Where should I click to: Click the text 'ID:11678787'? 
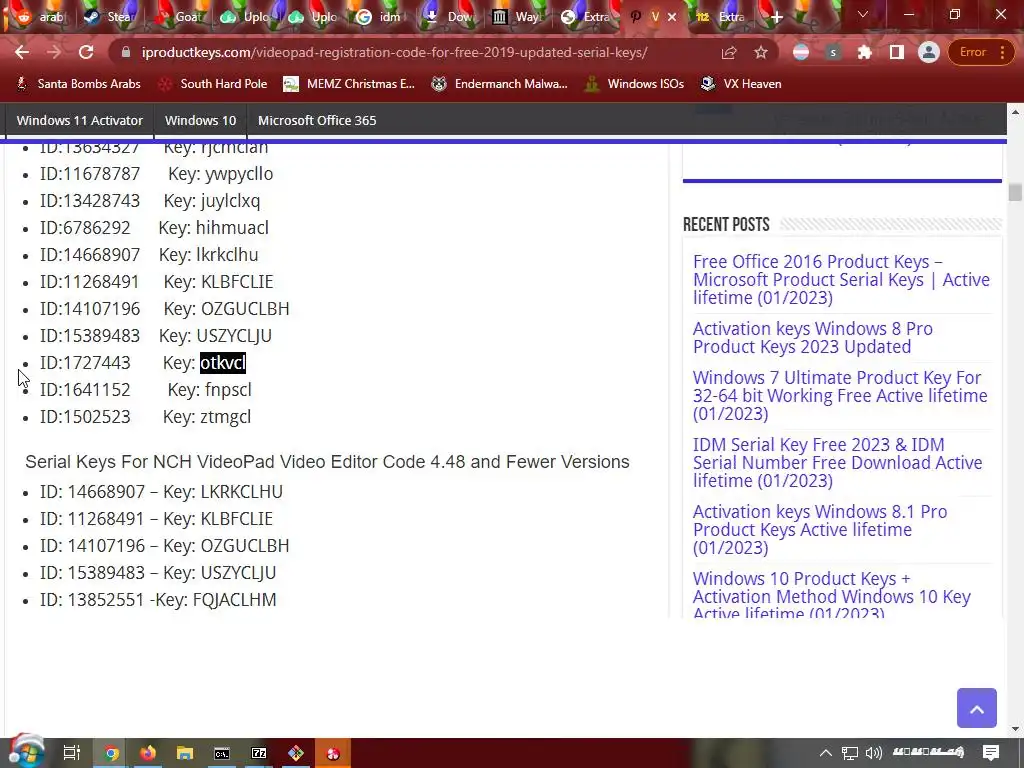[90, 174]
